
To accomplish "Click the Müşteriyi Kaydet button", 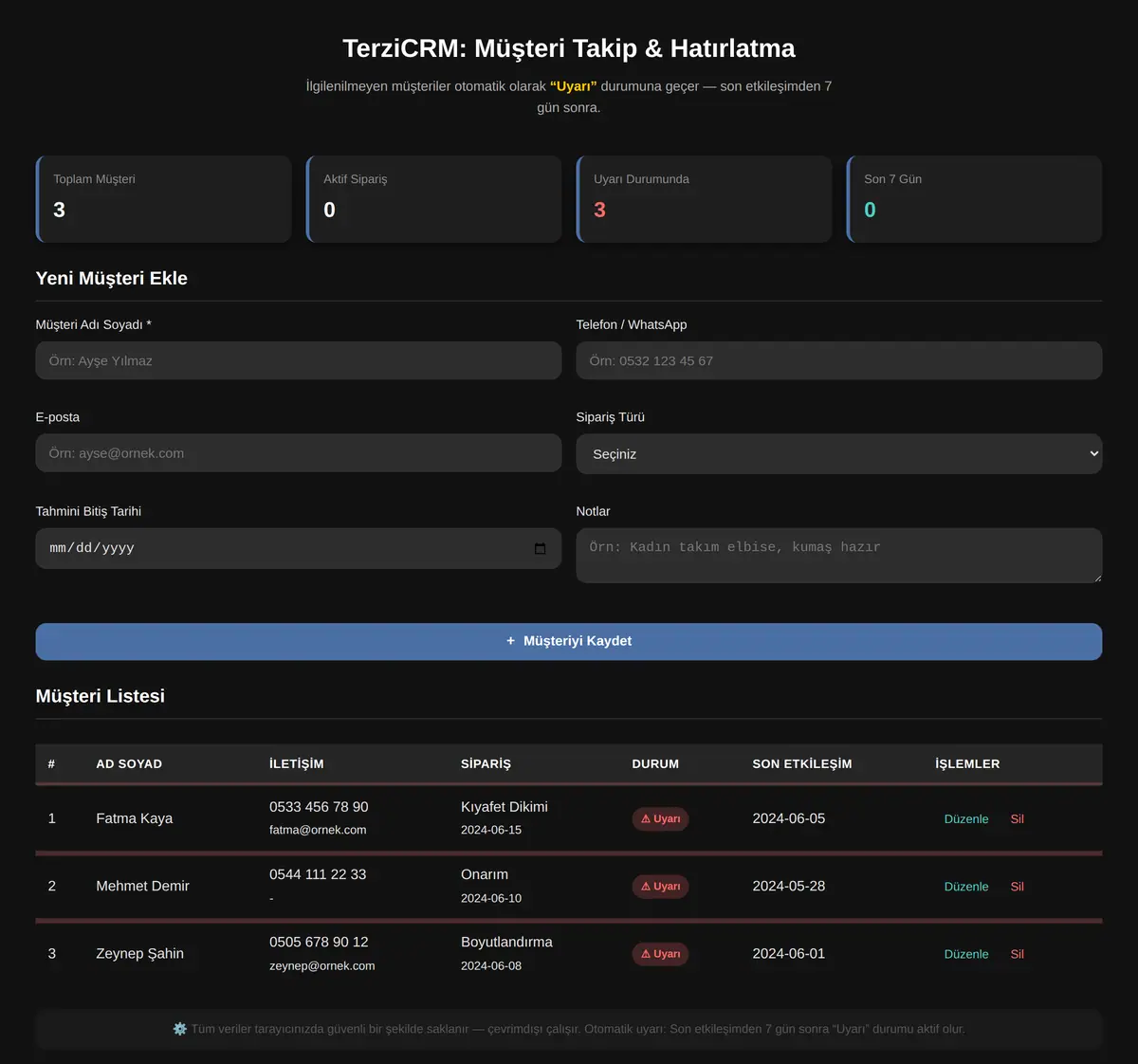I will (569, 641).
